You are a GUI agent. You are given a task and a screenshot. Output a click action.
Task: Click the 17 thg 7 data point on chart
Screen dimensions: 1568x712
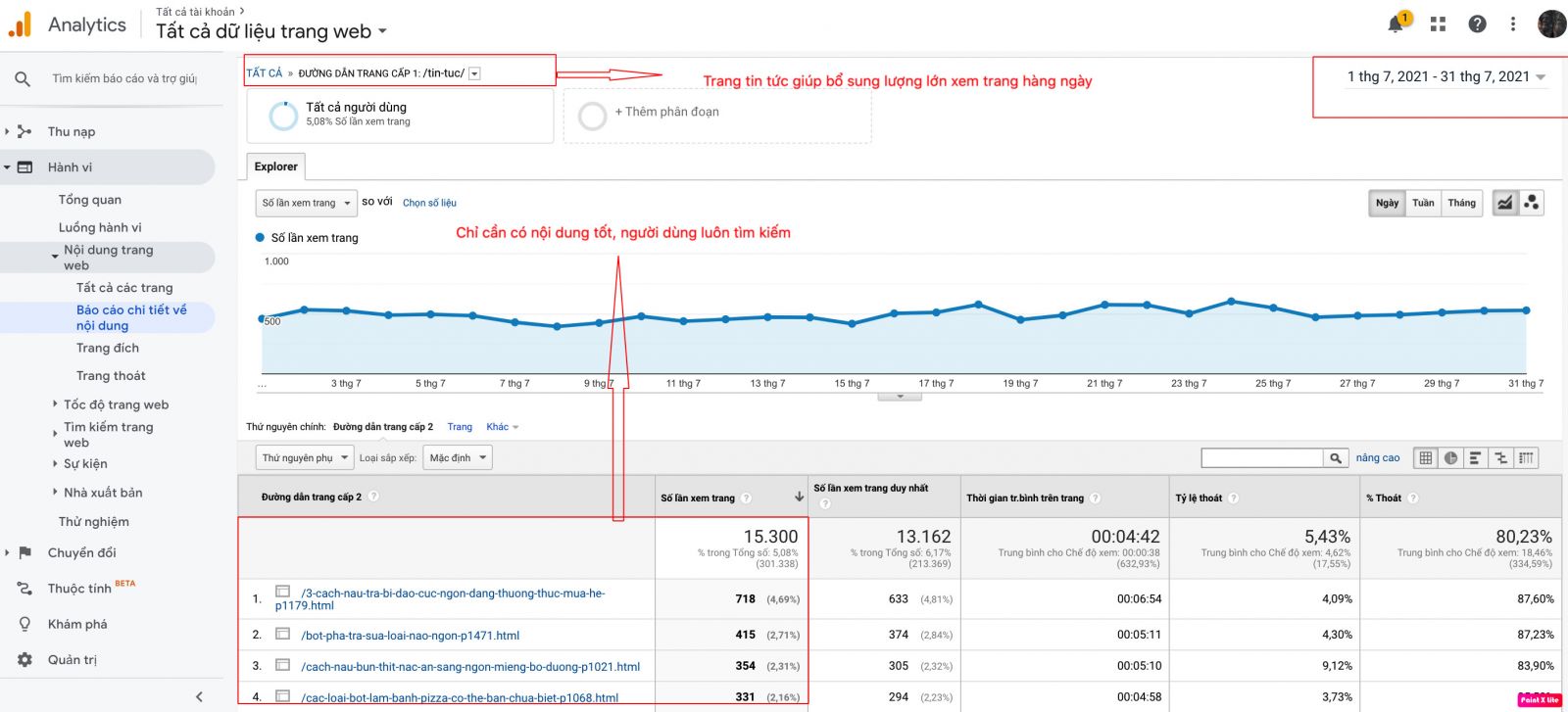pyautogui.click(x=936, y=312)
